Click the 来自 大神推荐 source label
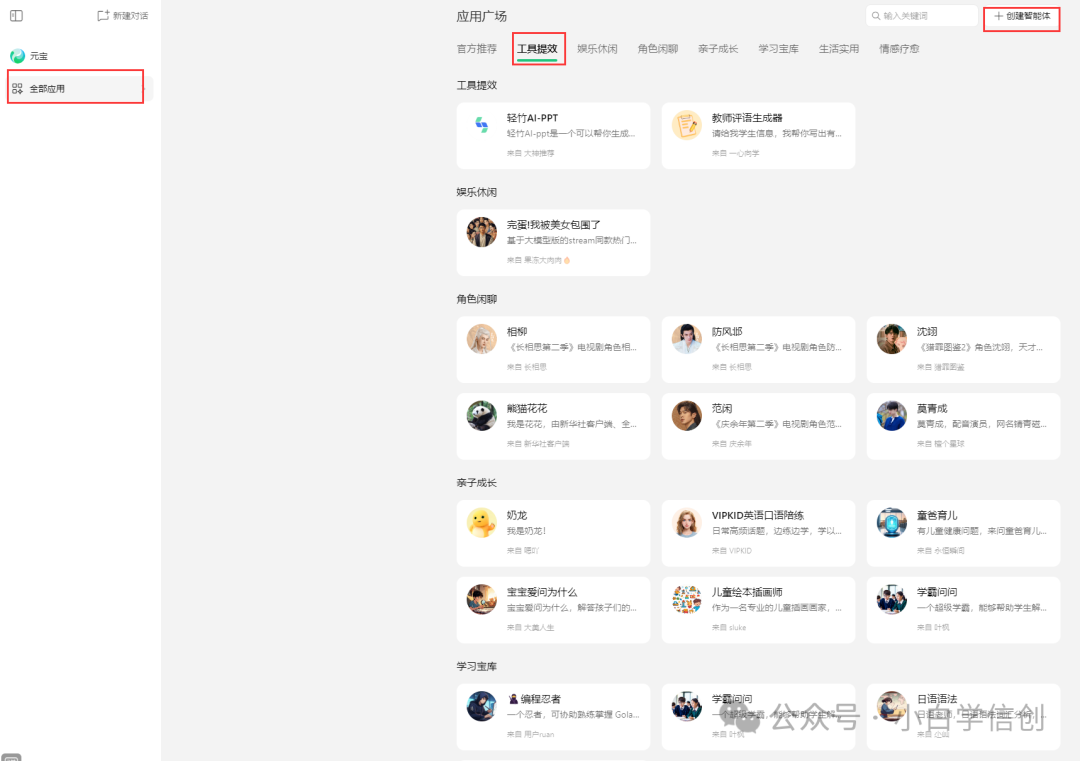 coord(530,154)
